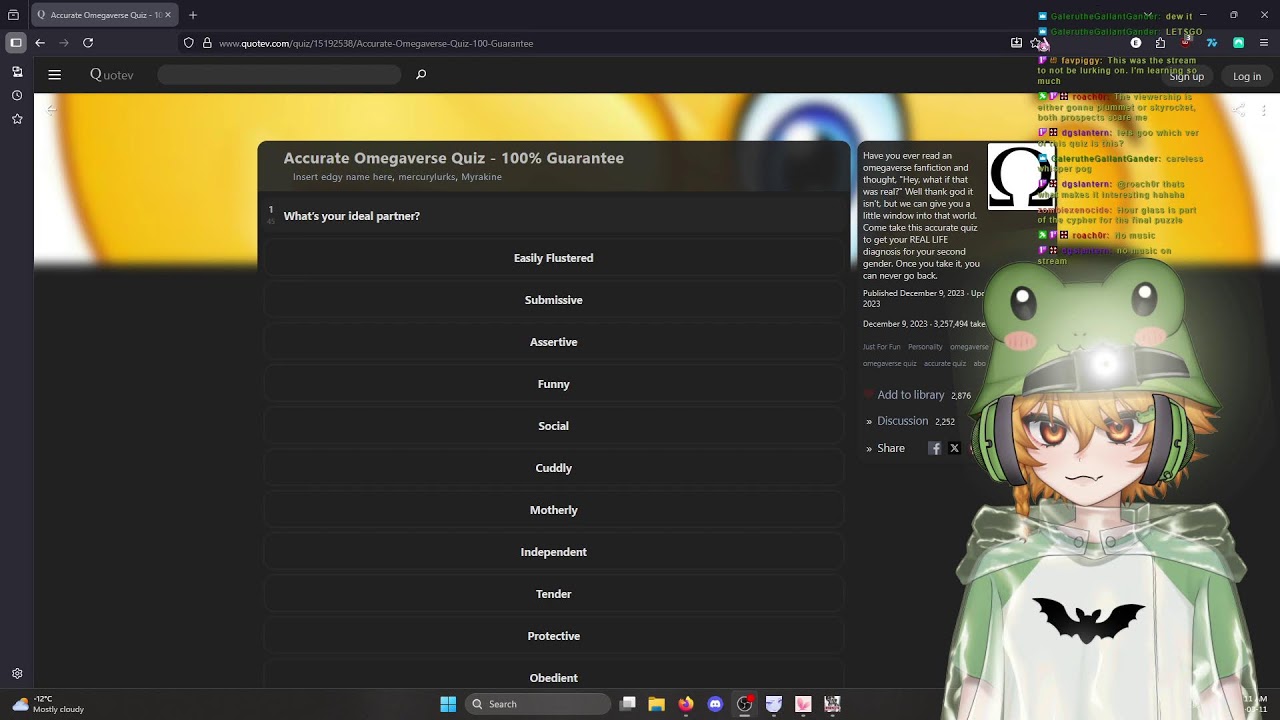Image resolution: width=1280 pixels, height=720 pixels.
Task: Open the blue translate extension icon
Action: point(1212,43)
